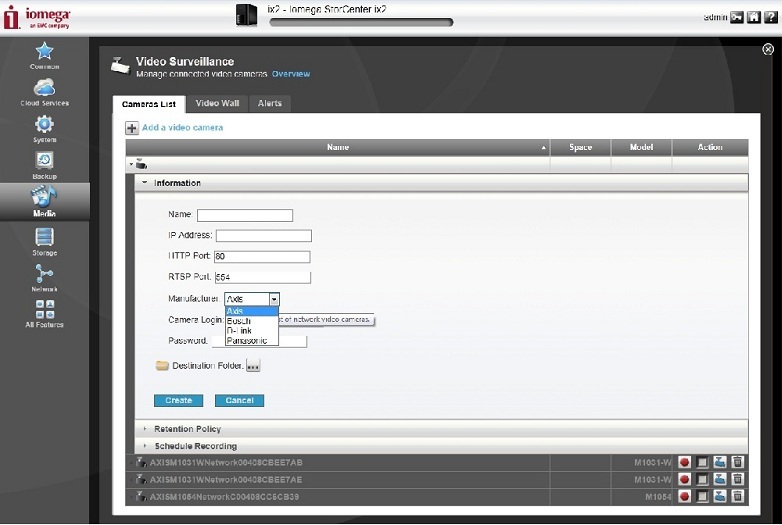Choose D-Link in the manufacturer list

click(251, 331)
